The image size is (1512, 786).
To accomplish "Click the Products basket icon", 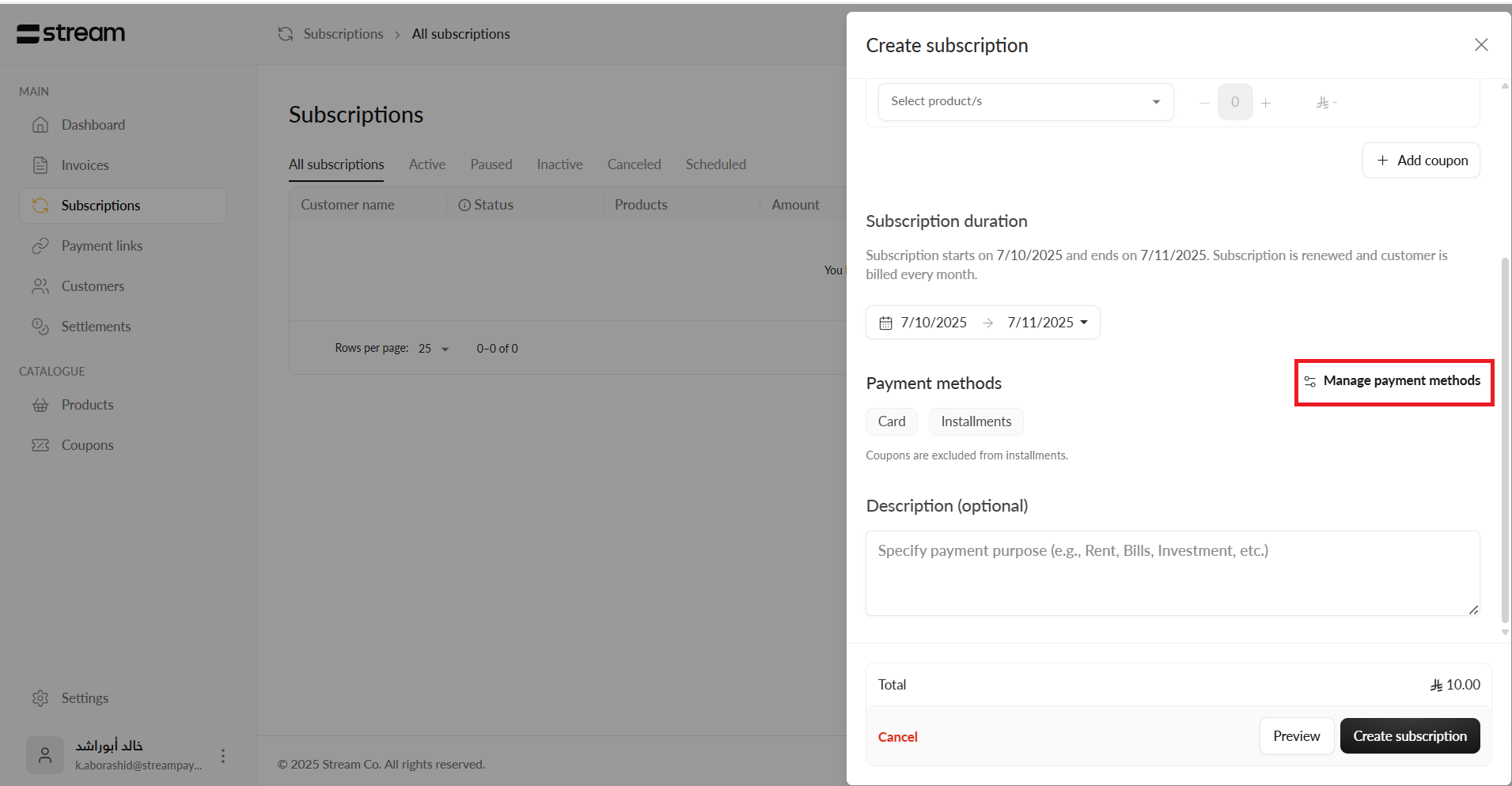I will coord(40,405).
